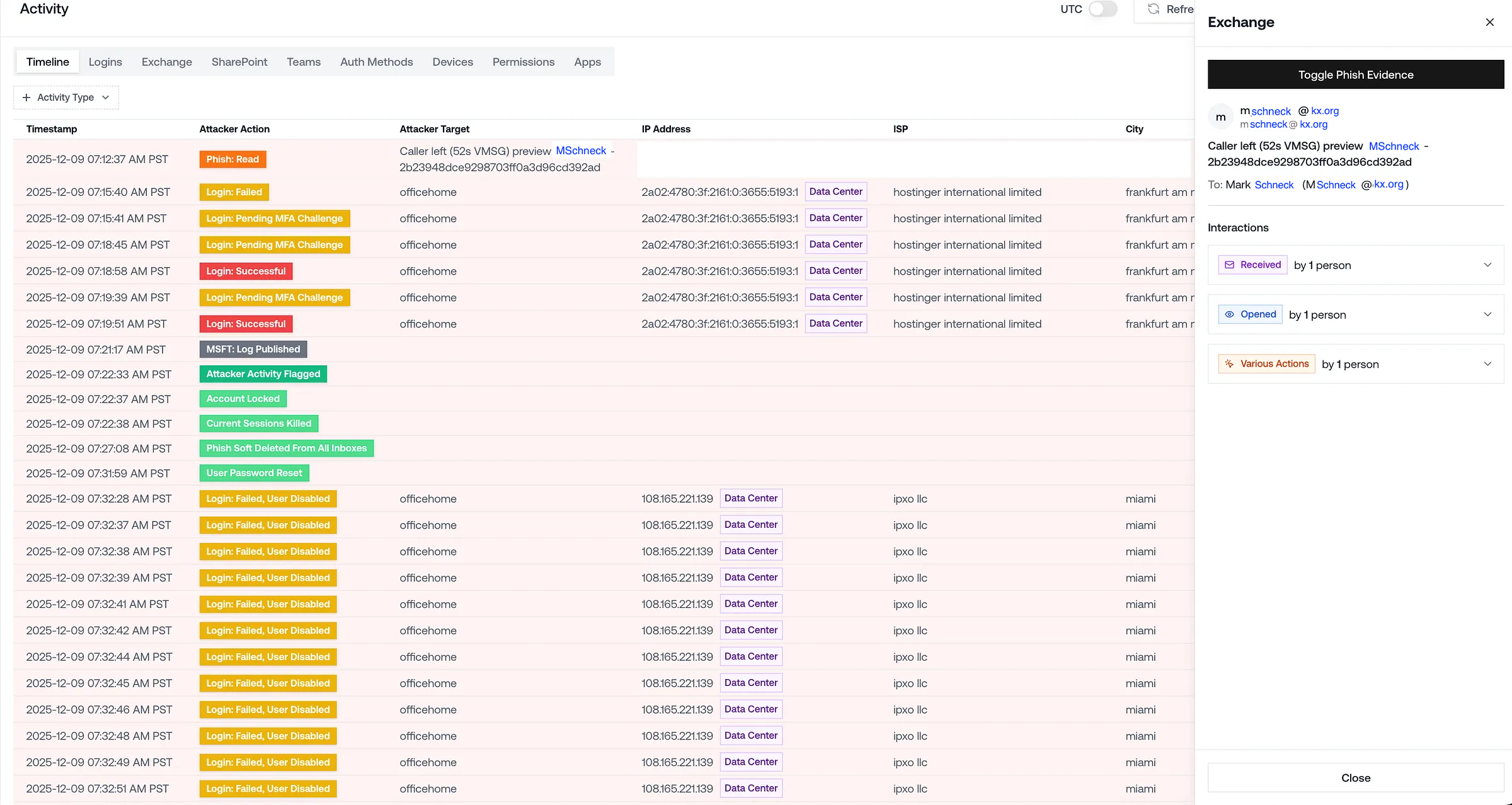Click Pending MFA Challenge badge at 07:15:41
Viewport: 1512px width, 805px height.
click(275, 219)
